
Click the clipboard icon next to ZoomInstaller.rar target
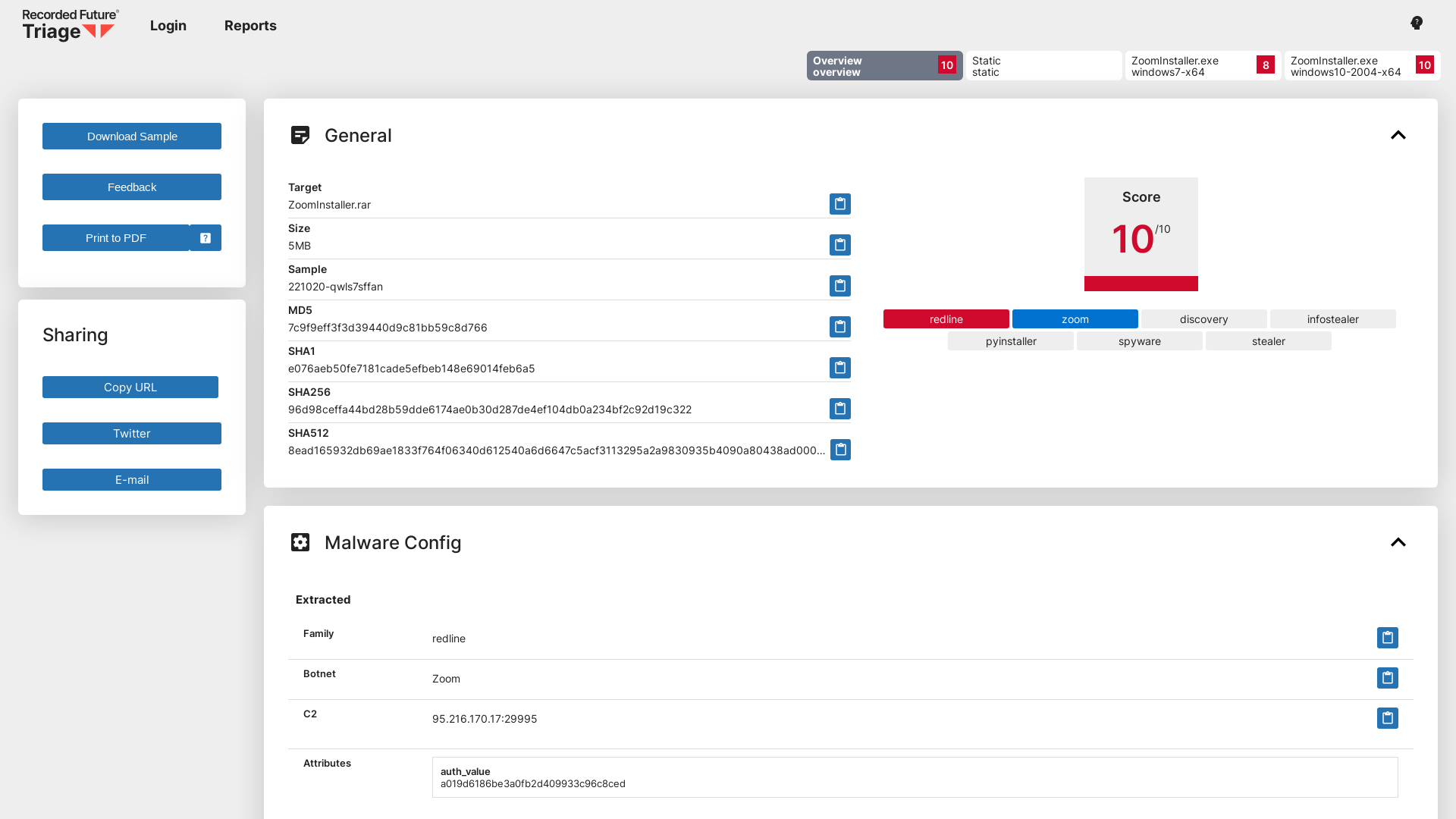point(839,204)
